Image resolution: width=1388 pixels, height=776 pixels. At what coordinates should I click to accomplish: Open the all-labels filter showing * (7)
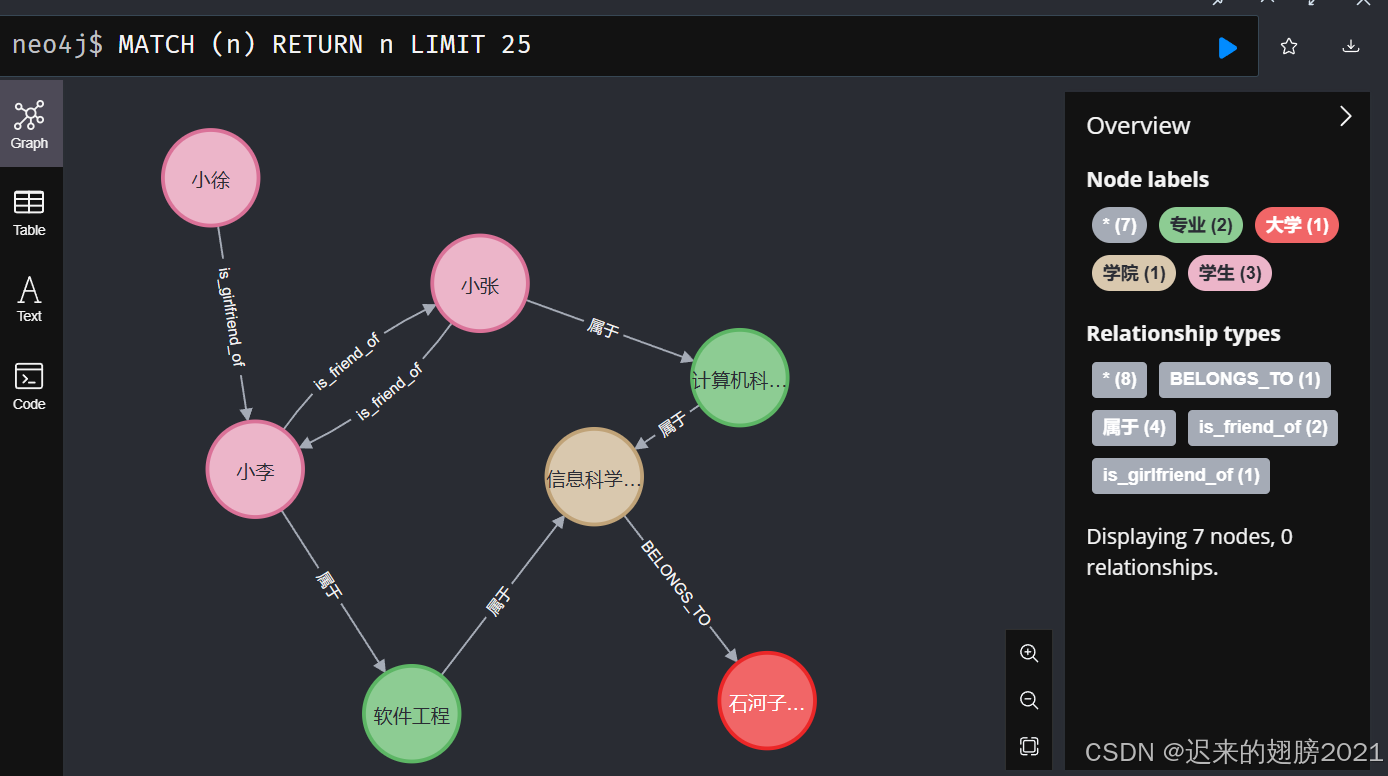tap(1119, 225)
